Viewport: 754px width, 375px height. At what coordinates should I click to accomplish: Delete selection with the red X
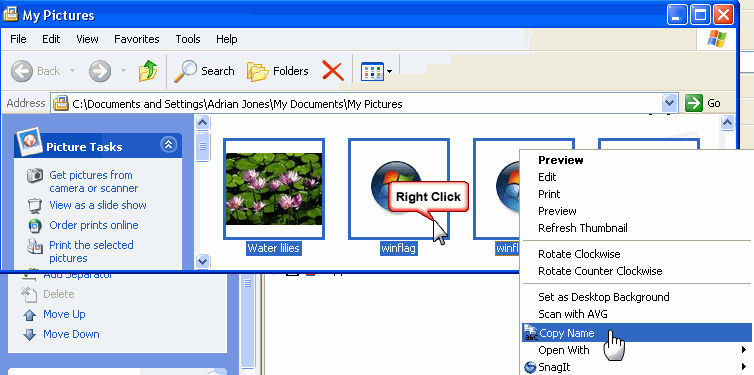pyautogui.click(x=333, y=71)
